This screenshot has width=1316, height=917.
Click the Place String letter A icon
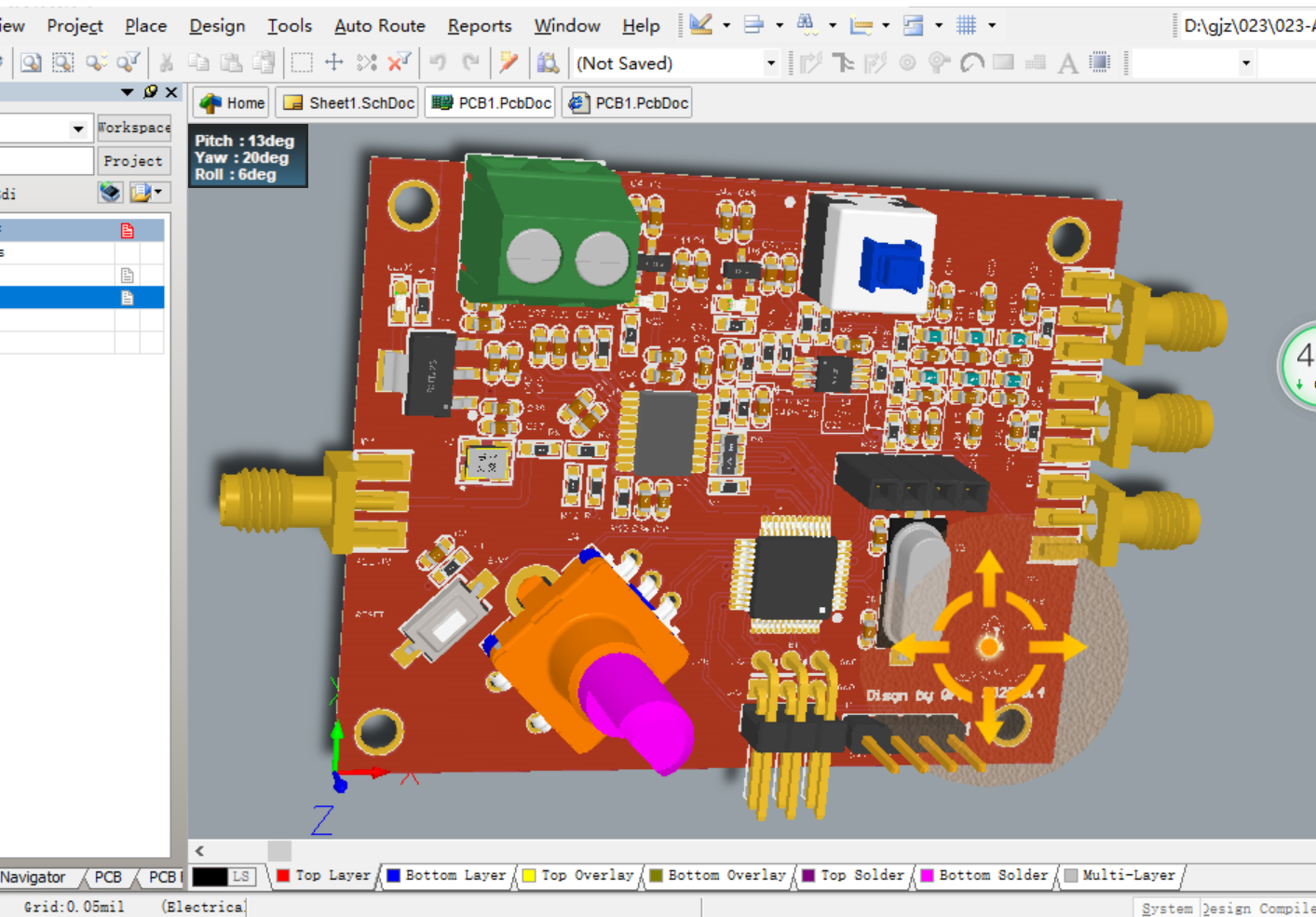coord(1067,63)
